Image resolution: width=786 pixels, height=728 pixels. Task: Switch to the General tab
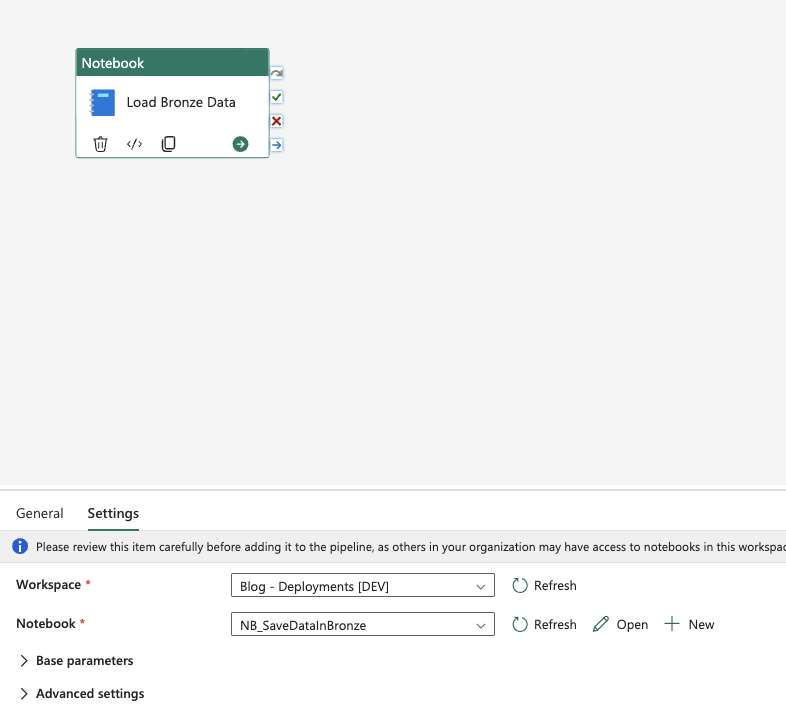pyautogui.click(x=40, y=513)
